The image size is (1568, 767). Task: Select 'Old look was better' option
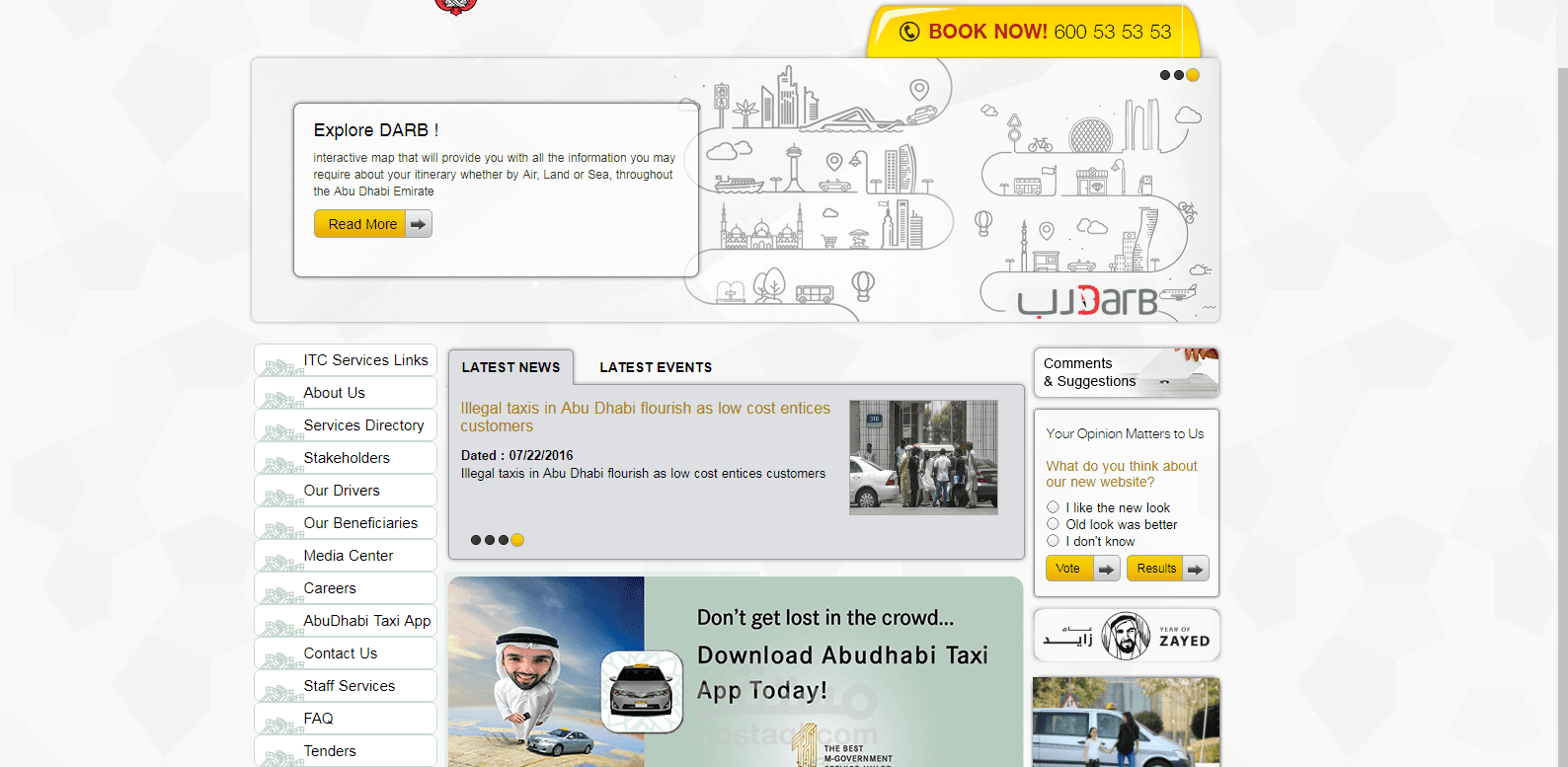pyautogui.click(x=1053, y=524)
